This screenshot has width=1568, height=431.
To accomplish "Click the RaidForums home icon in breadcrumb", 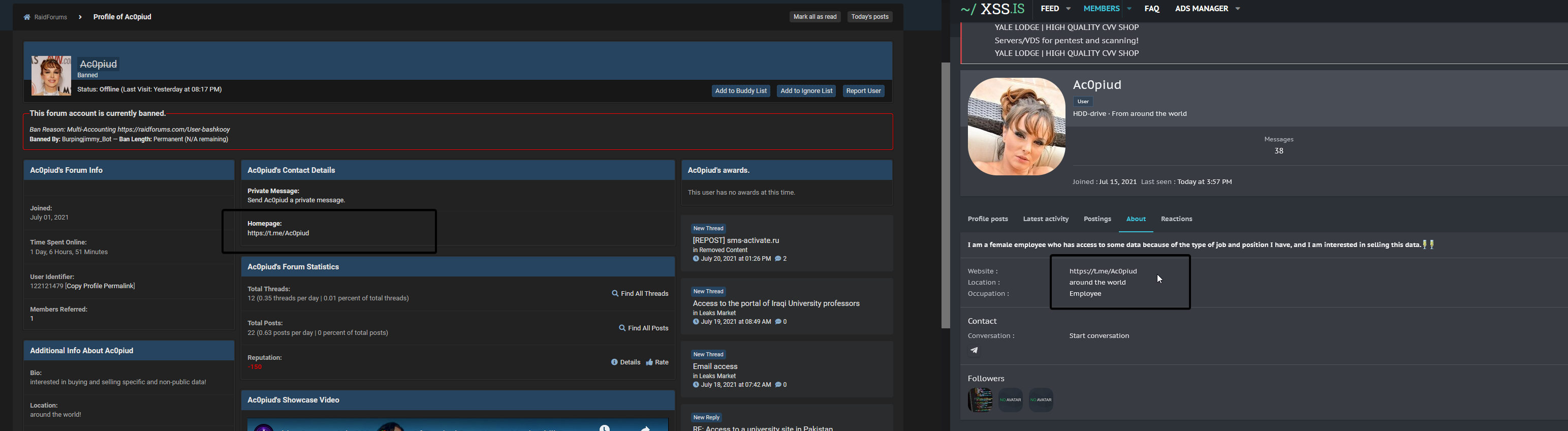I will (27, 17).
